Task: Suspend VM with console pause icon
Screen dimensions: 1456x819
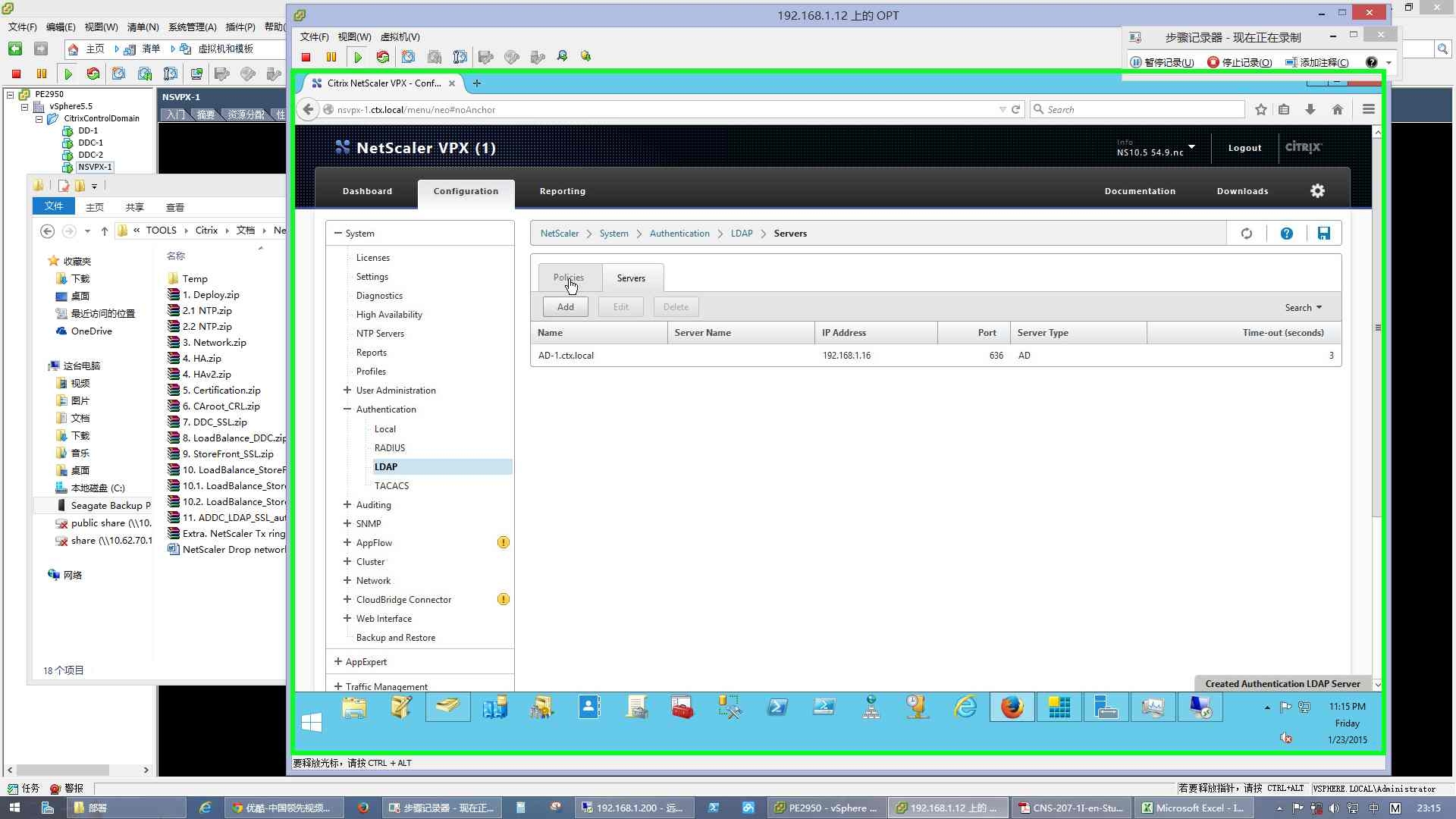Action: 331,57
